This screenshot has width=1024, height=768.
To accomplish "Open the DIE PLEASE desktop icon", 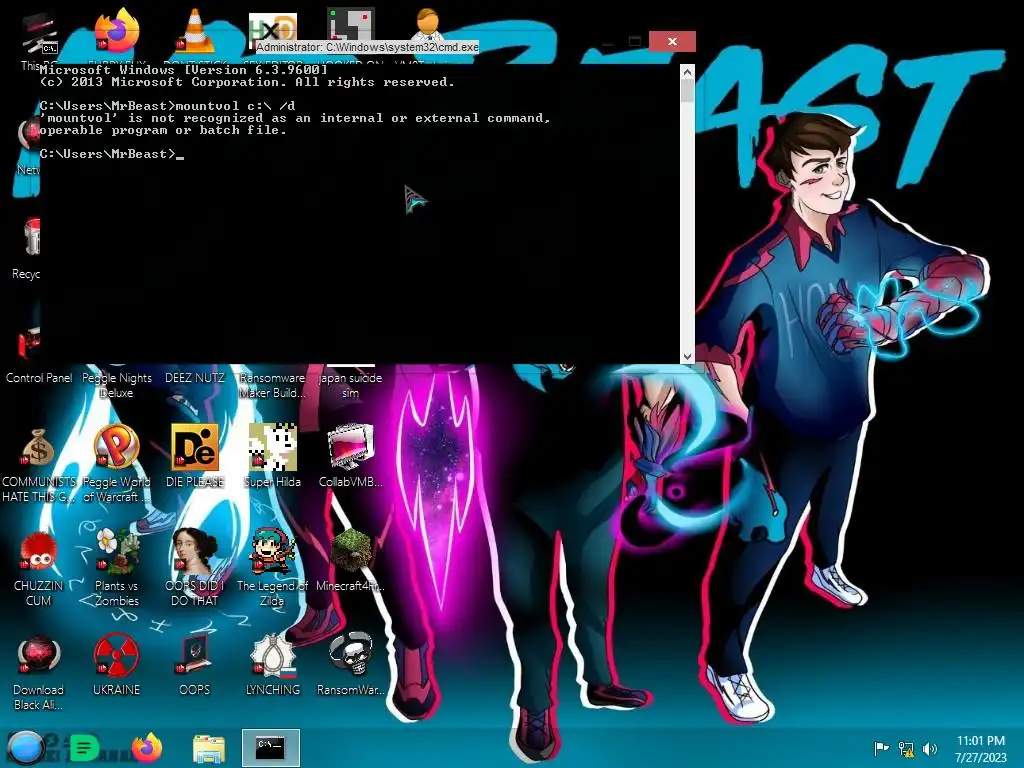I will pyautogui.click(x=195, y=447).
